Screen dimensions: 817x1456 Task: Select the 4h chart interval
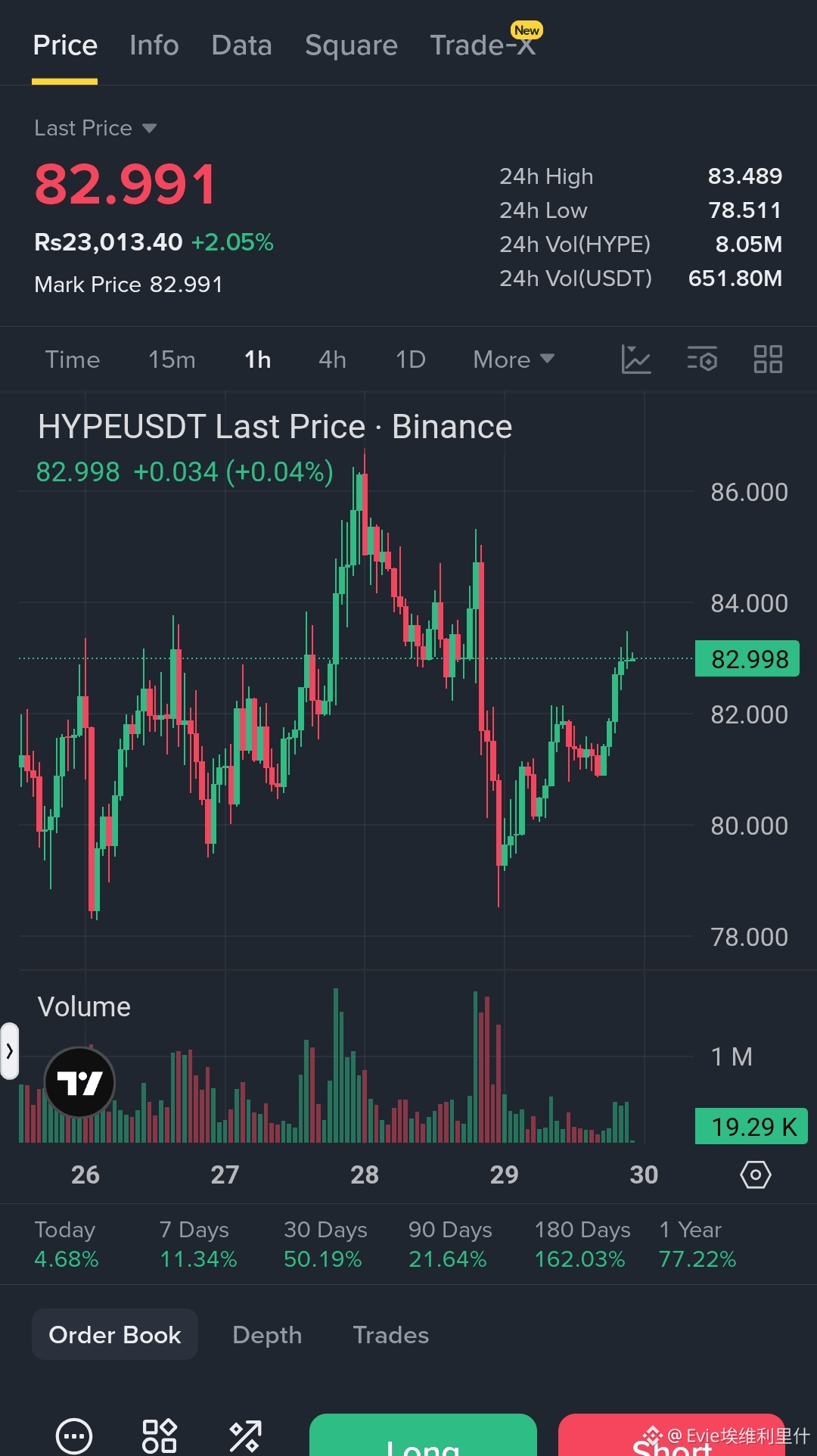[332, 359]
